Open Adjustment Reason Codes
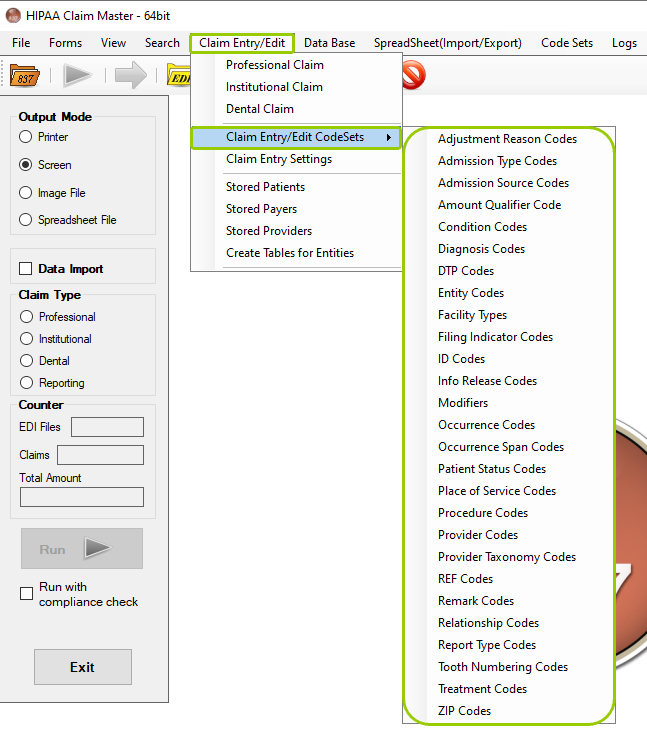 (508, 139)
